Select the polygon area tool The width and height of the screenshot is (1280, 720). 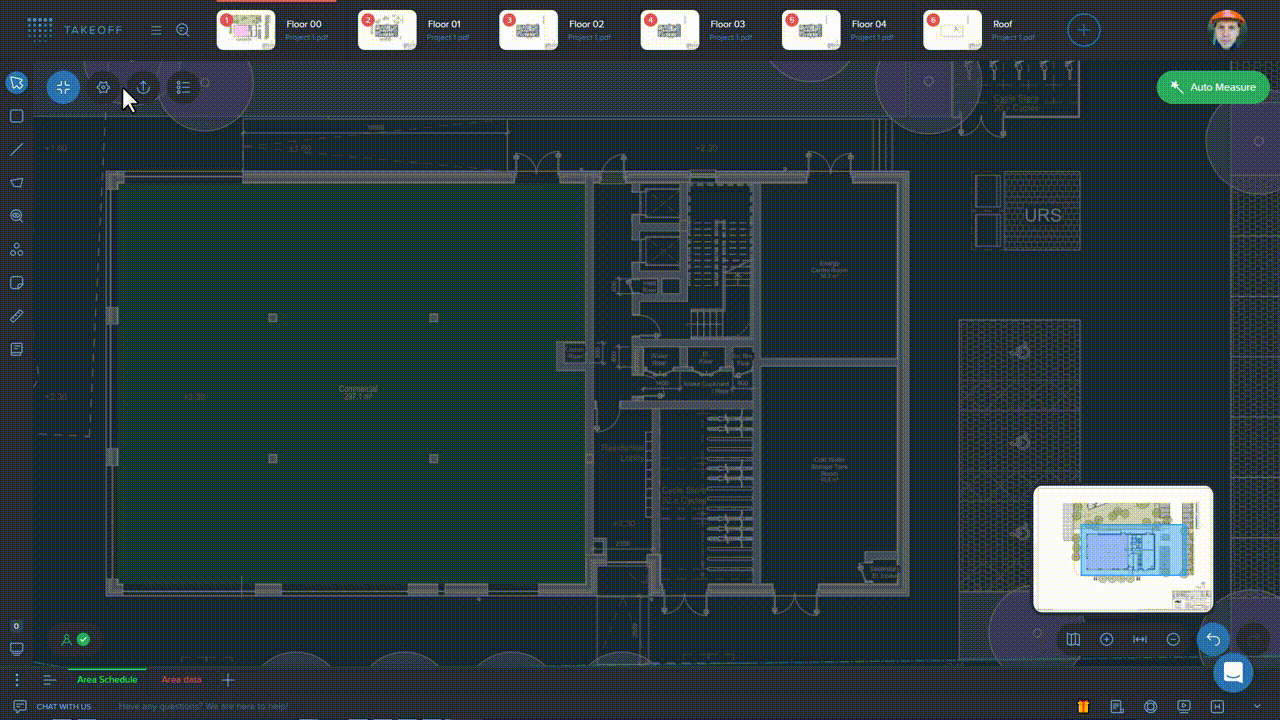(16, 183)
